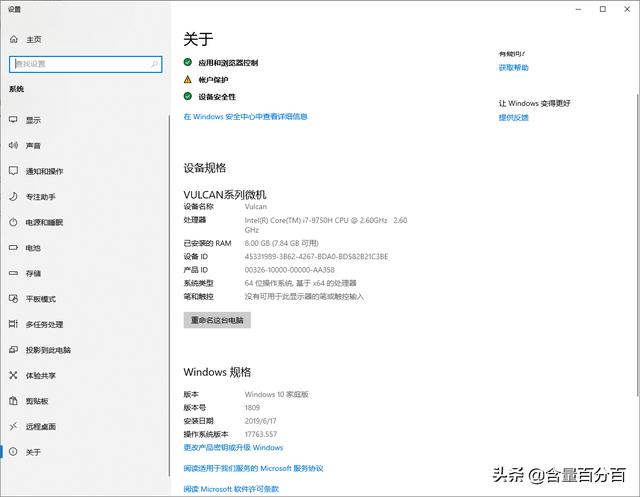The width and height of the screenshot is (640, 497).
Task: Click the 电池 sidebar label
Action: (x=33, y=248)
